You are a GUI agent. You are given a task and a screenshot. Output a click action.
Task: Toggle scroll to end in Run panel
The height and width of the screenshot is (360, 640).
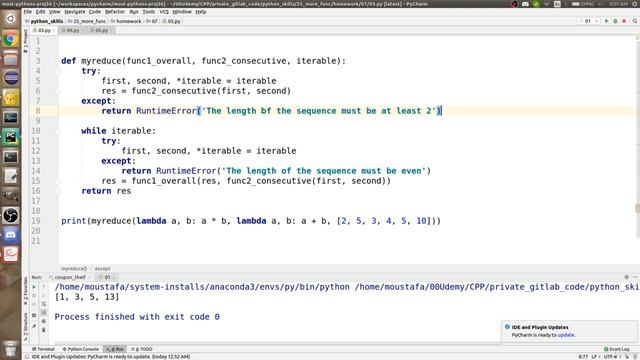pyautogui.click(x=44, y=313)
